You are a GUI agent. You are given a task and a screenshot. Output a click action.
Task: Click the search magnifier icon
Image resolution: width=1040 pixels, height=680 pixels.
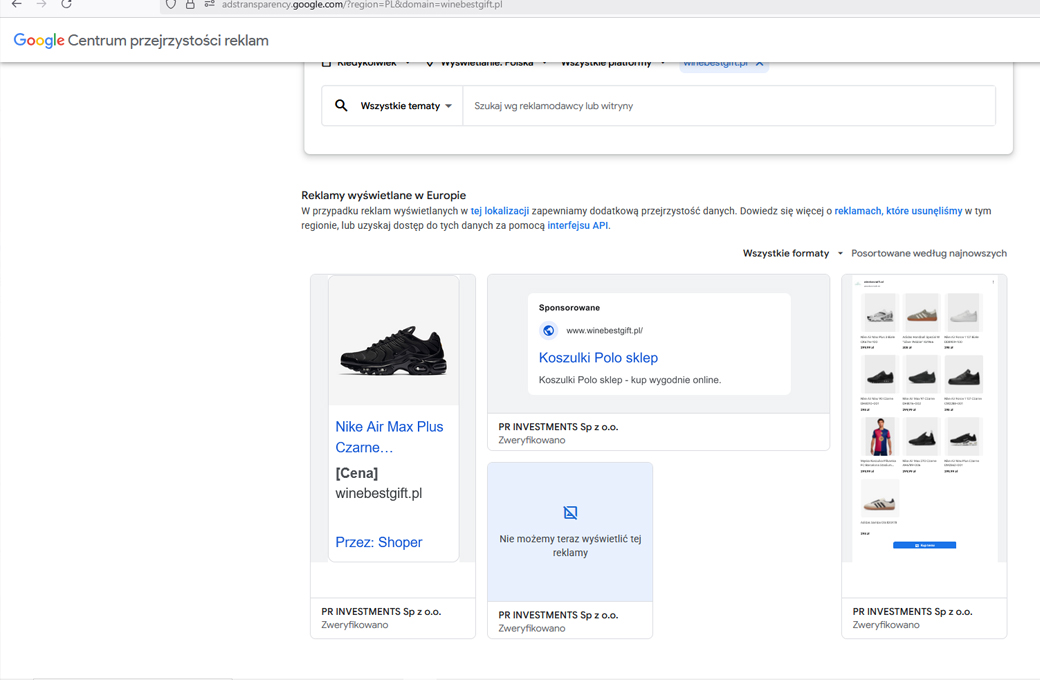coord(341,105)
